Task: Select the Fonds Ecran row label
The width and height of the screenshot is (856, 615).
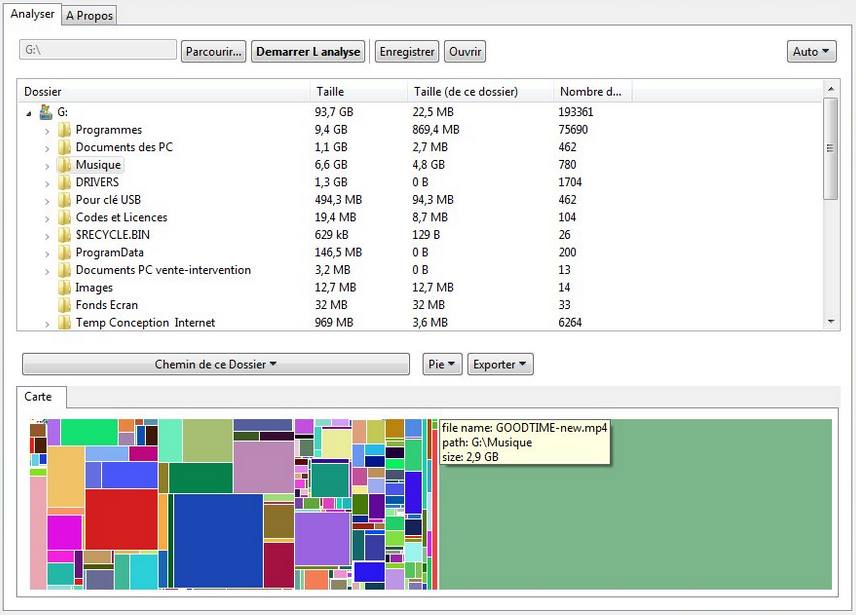Action: click(x=106, y=305)
